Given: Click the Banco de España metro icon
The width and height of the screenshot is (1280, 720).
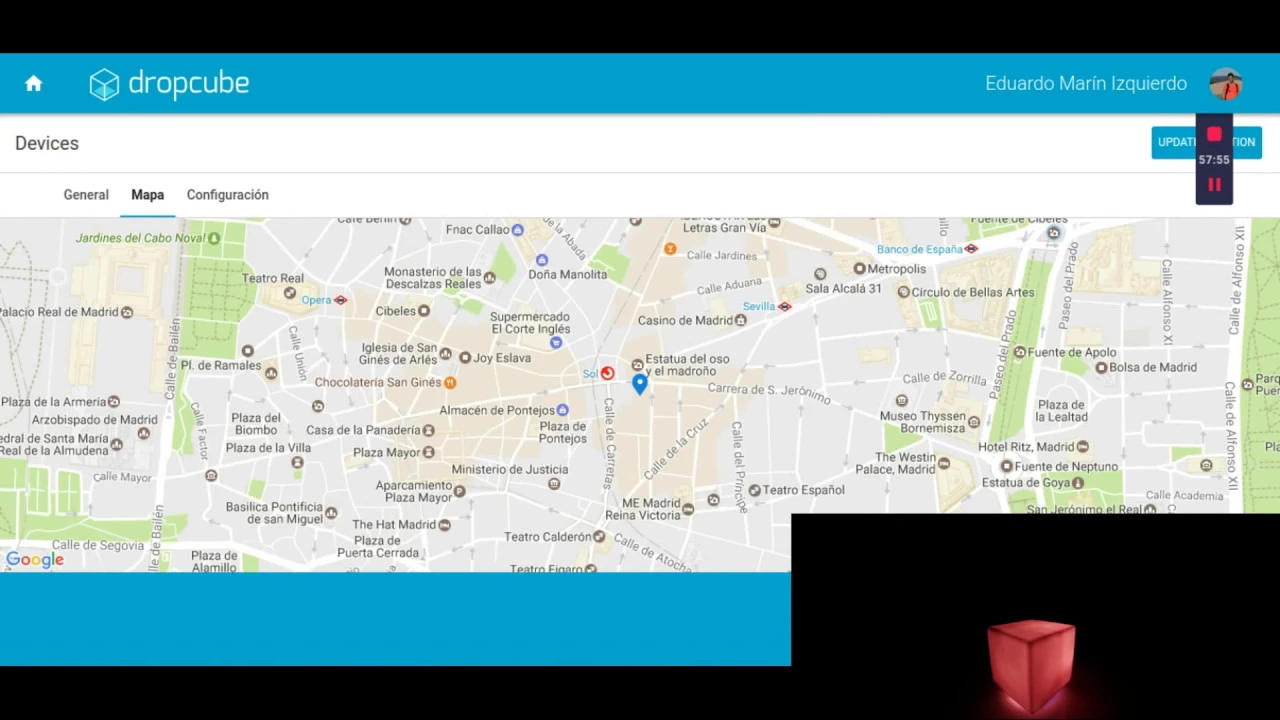Looking at the screenshot, I should (971, 248).
